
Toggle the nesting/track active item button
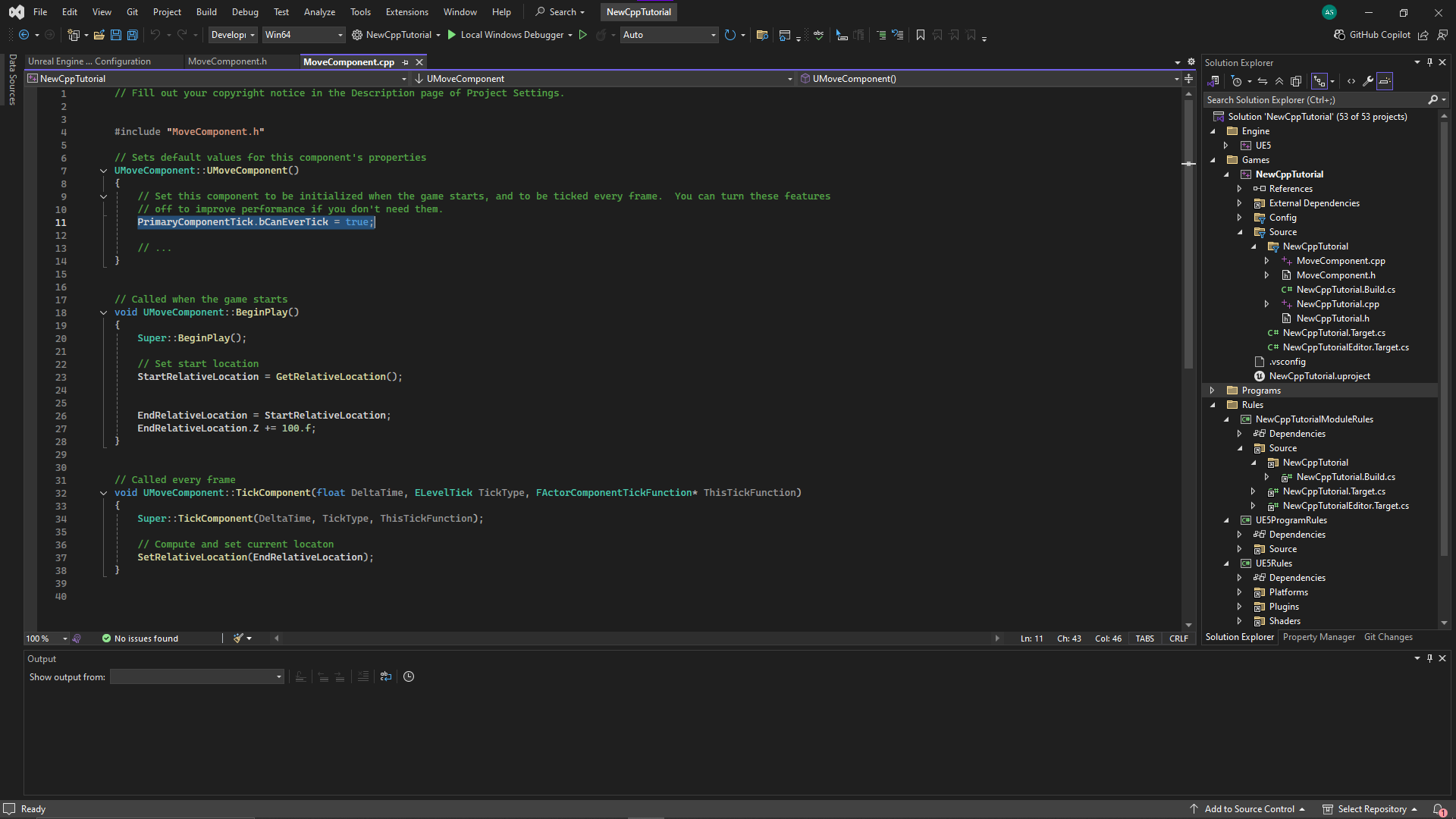(x=1320, y=81)
